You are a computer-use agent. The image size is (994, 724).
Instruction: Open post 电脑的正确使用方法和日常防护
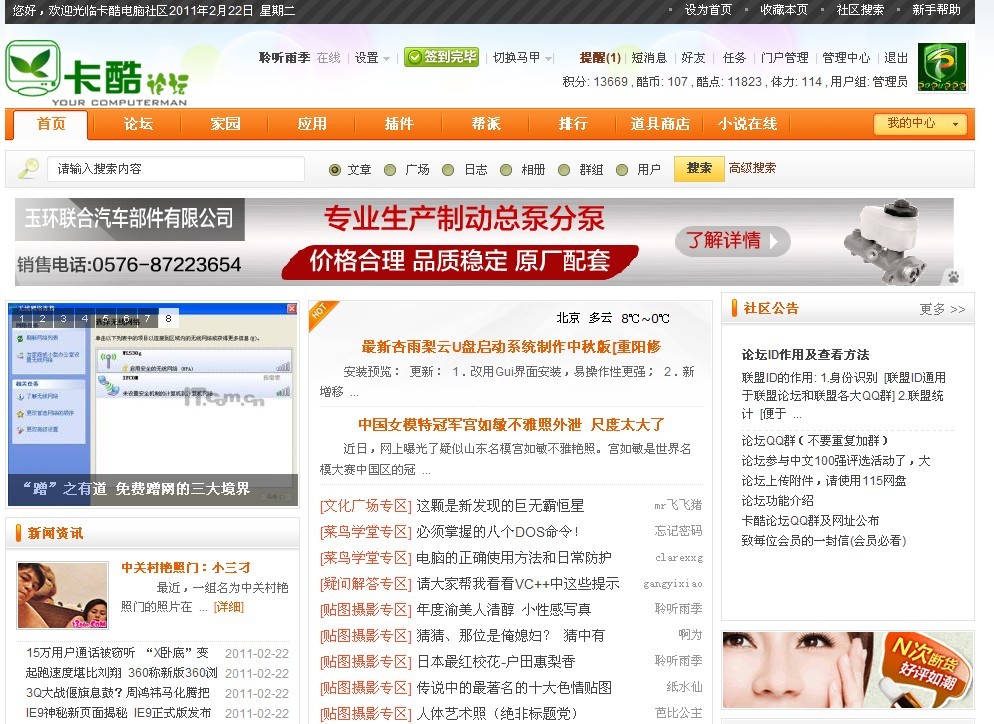coord(513,557)
